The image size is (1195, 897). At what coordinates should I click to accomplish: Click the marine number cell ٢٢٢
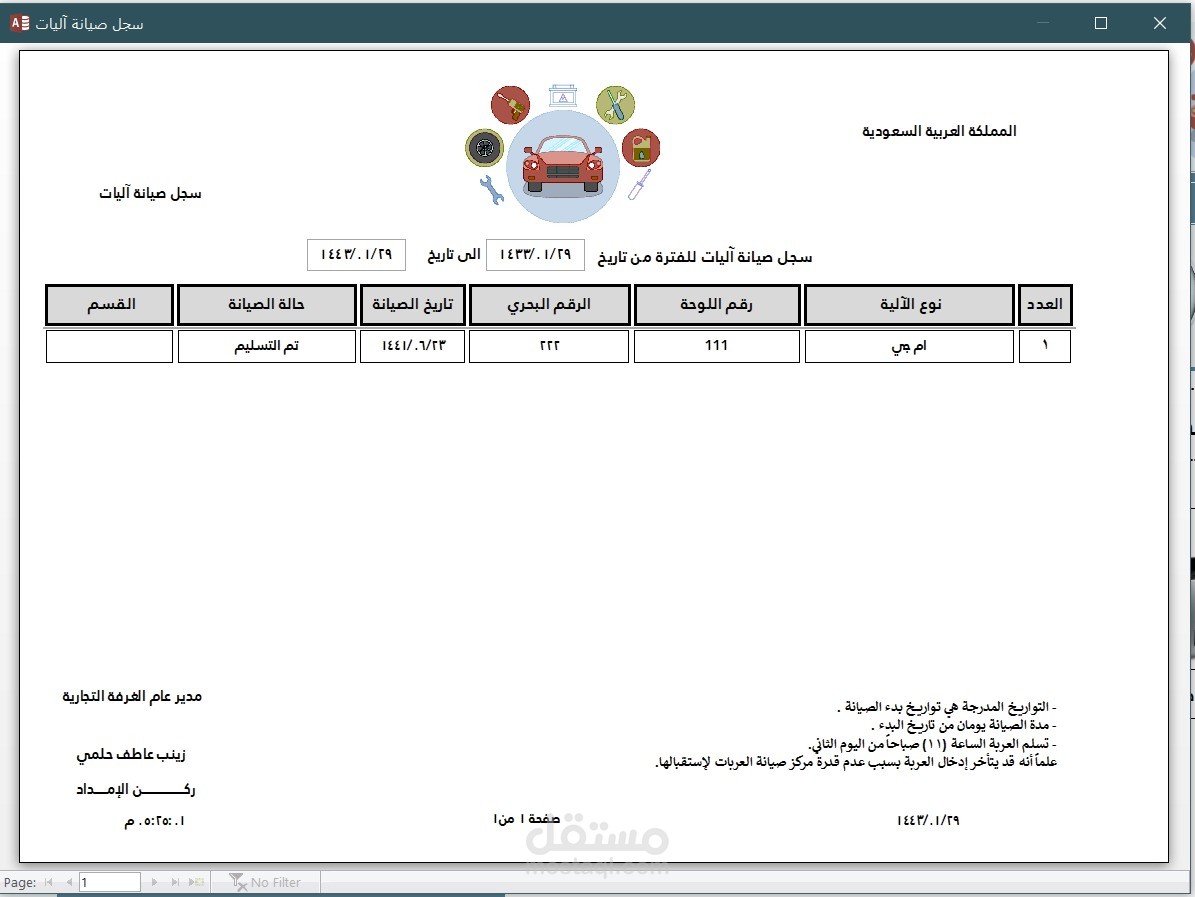pyautogui.click(x=549, y=346)
